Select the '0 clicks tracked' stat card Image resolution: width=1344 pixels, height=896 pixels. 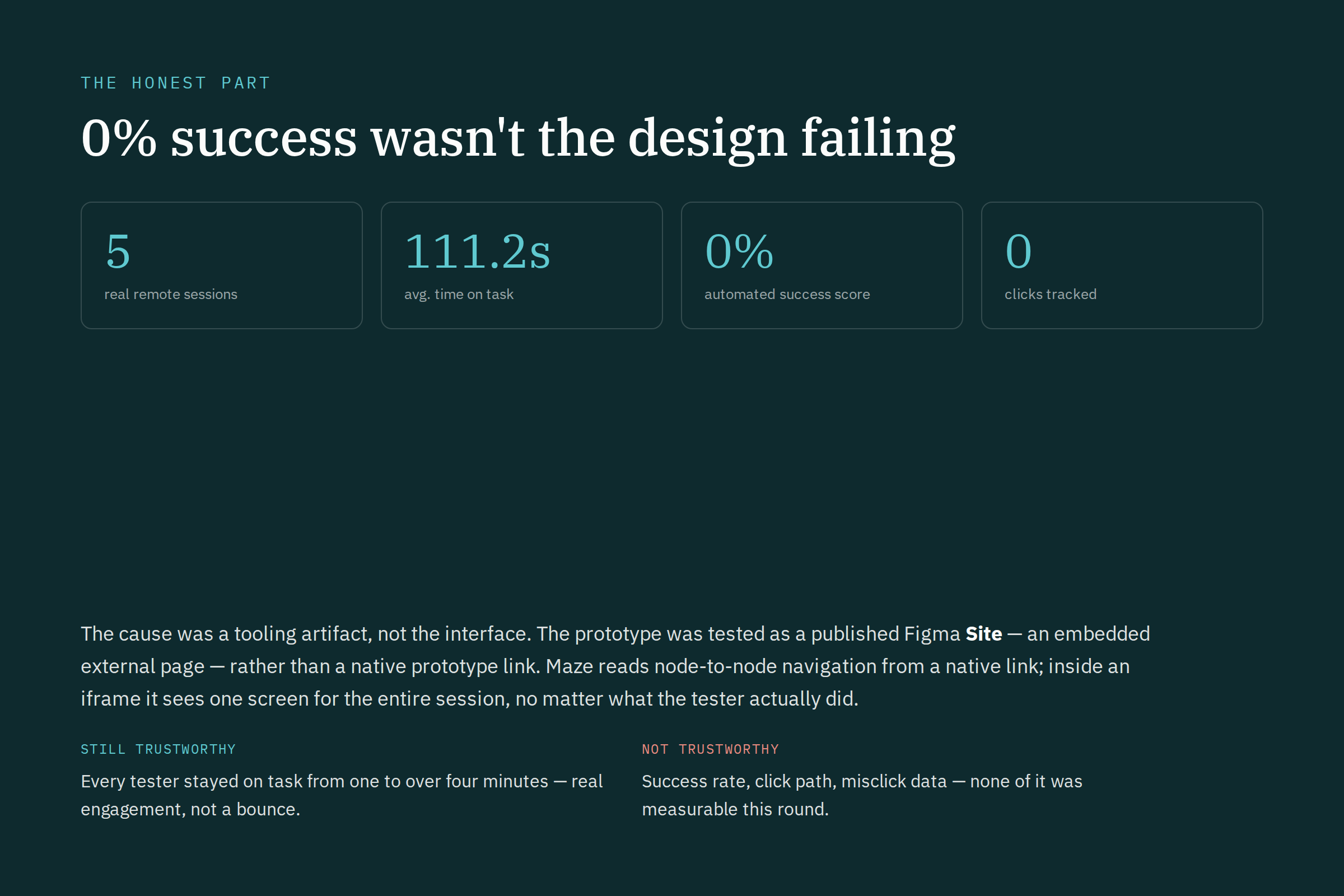1122,265
